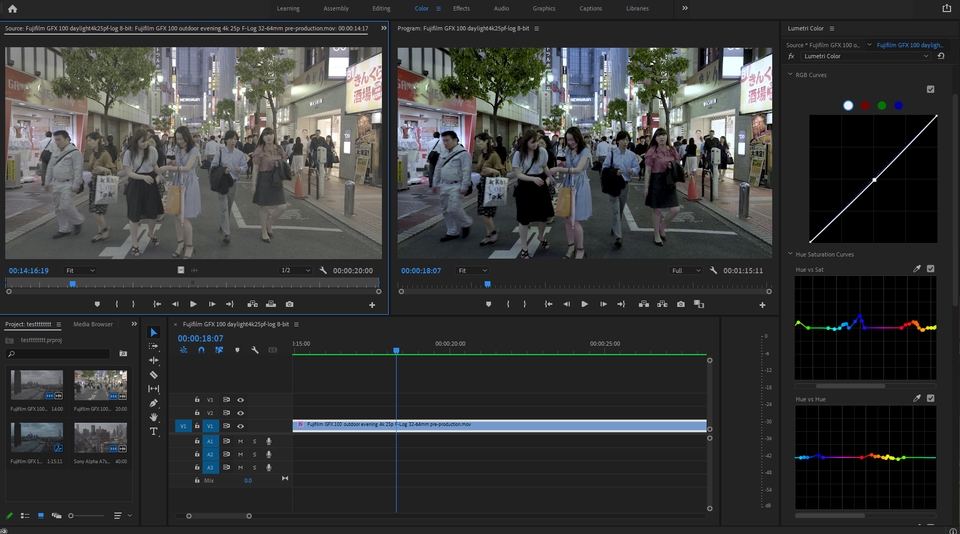Screen dimensions: 960x534
Task: Switch to the Editing workspace
Action: click(381, 8)
